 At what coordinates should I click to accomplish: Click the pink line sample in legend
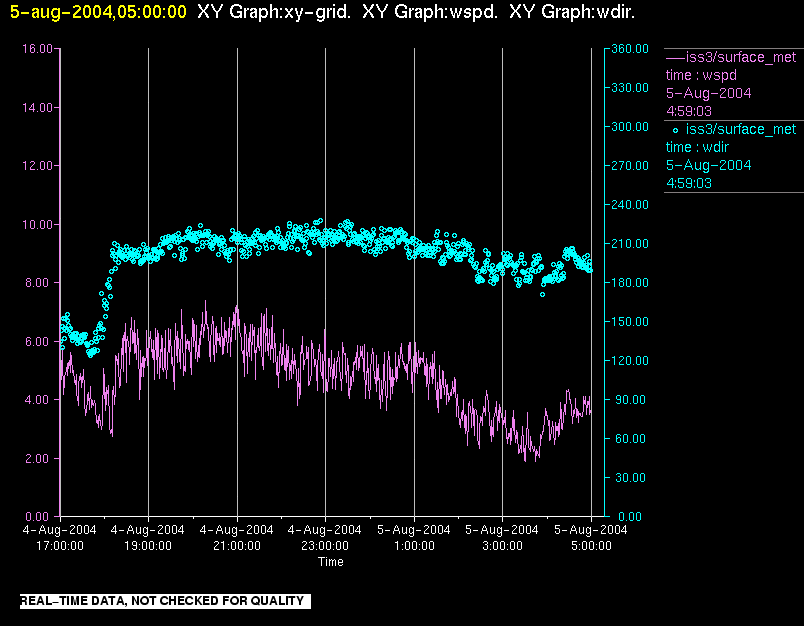tap(675, 57)
